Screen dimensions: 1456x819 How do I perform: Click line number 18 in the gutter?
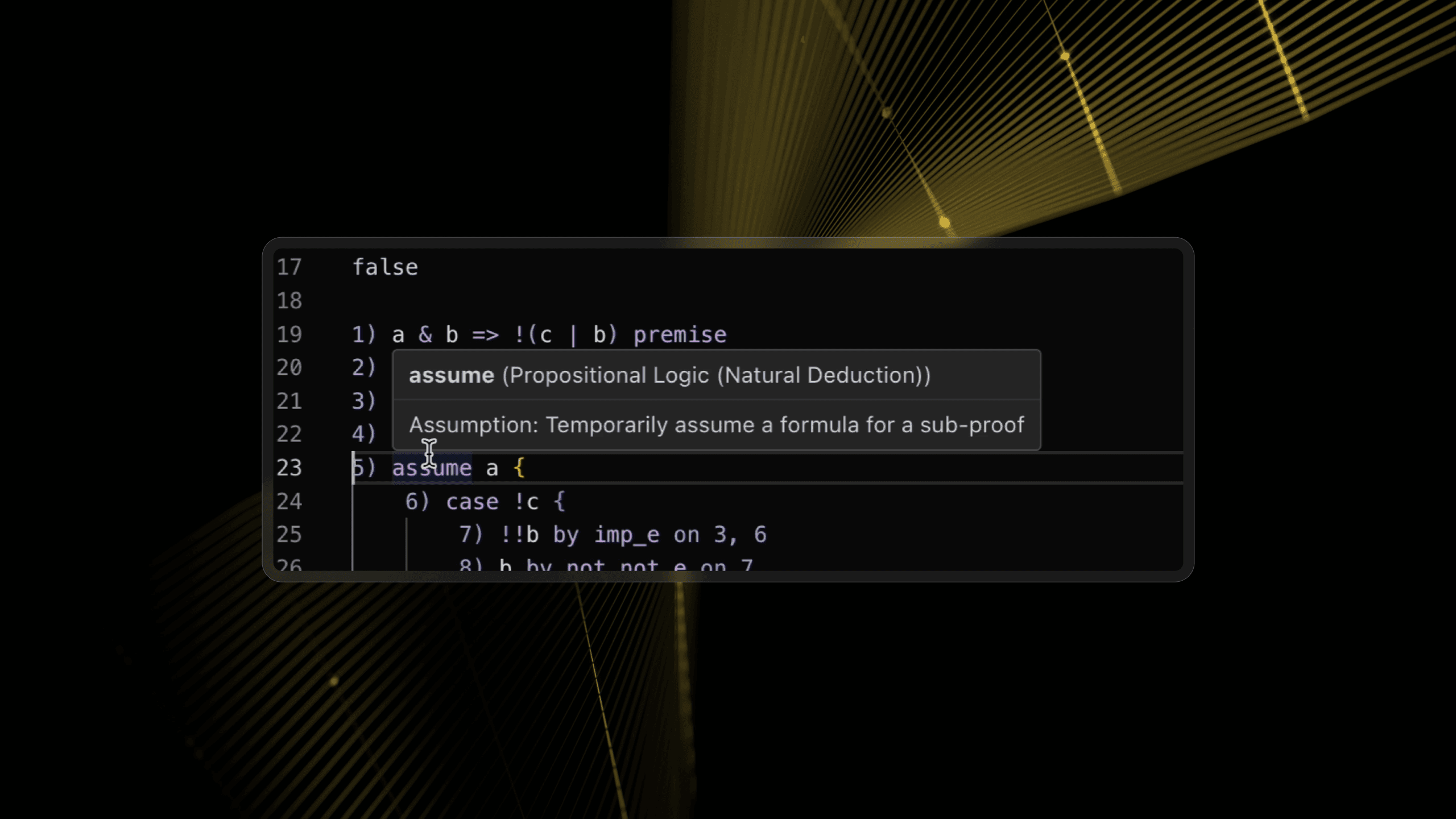click(289, 301)
